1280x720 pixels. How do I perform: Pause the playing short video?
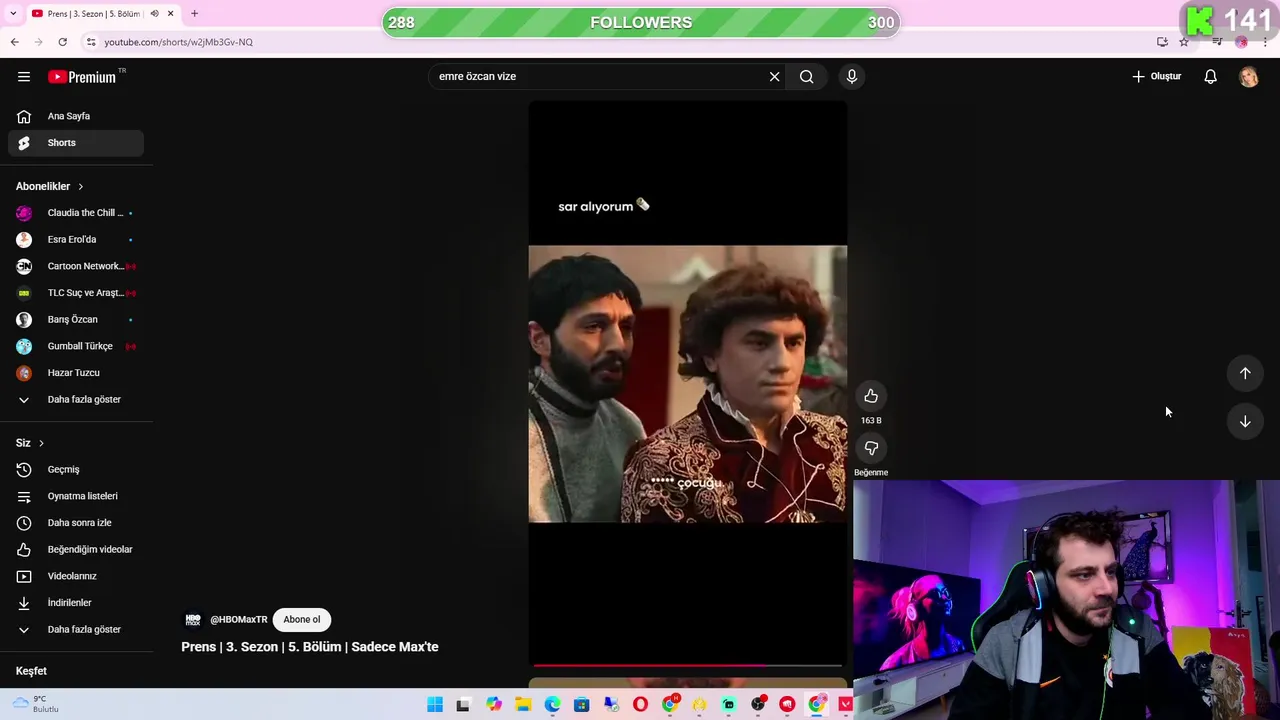(687, 384)
